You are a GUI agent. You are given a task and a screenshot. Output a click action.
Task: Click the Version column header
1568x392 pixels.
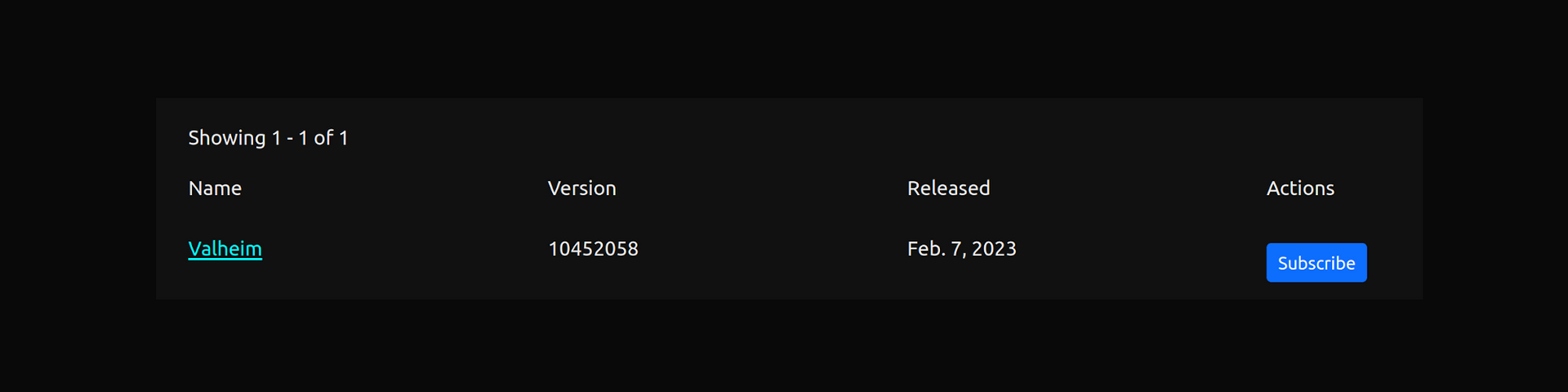click(581, 188)
